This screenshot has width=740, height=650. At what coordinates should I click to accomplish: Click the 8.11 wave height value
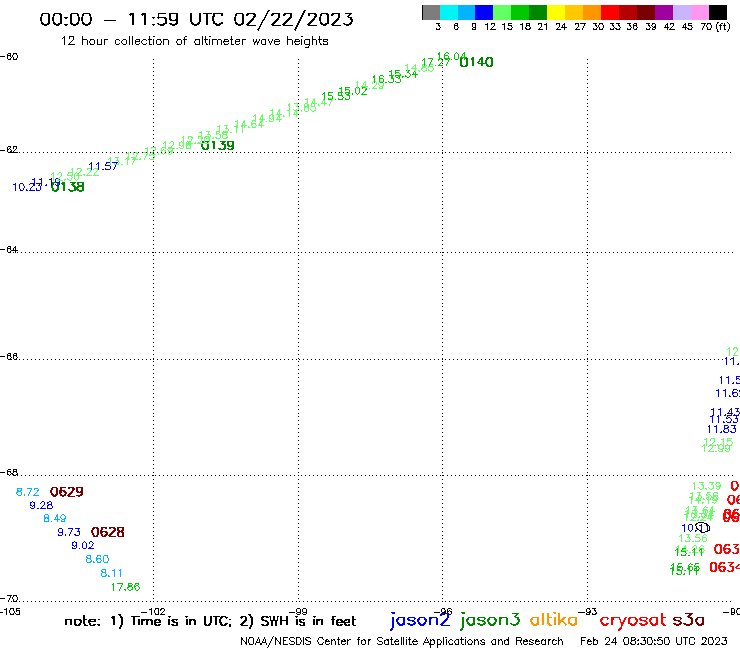(x=111, y=573)
